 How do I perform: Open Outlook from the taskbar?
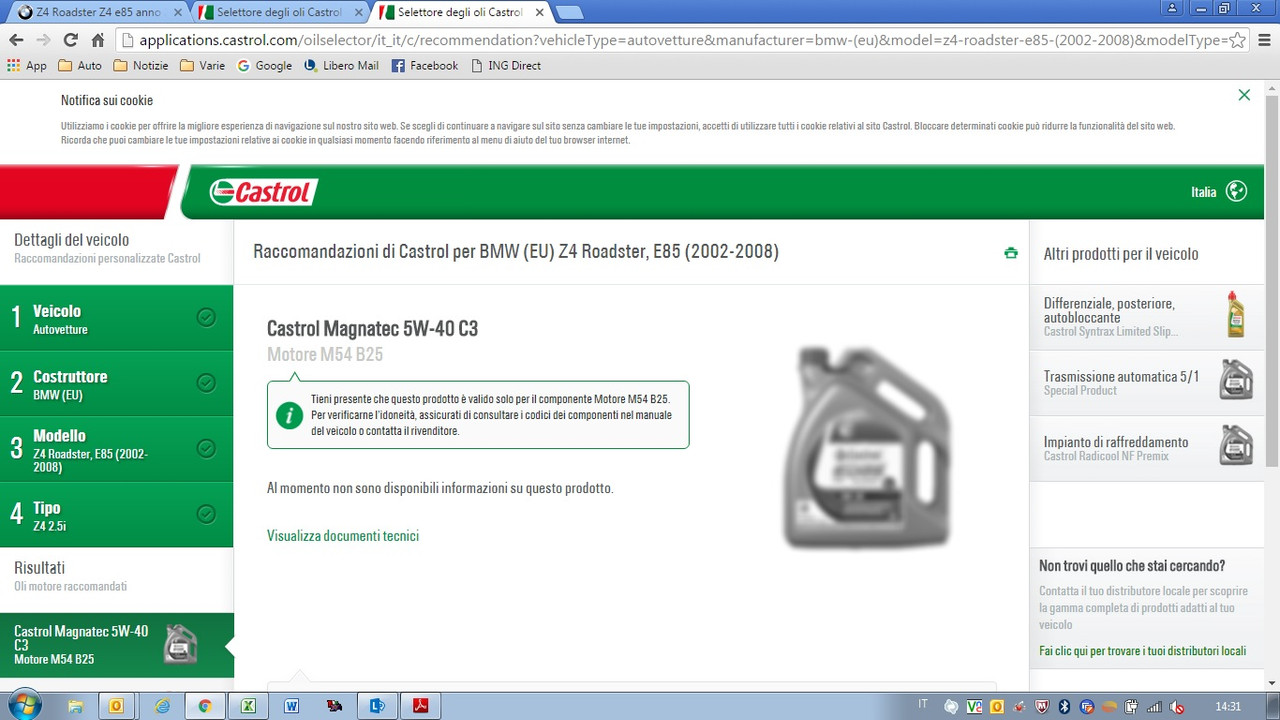point(116,706)
